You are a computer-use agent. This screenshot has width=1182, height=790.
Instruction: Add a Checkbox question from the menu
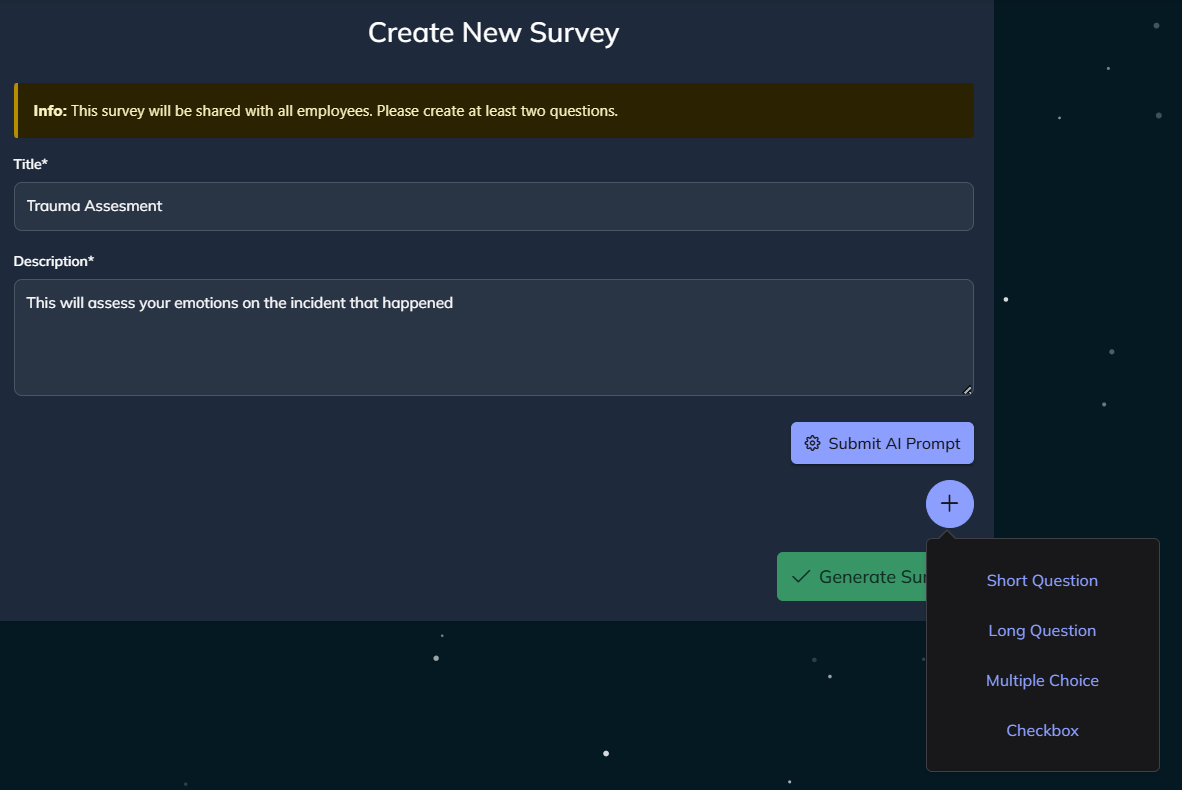[x=1042, y=731]
